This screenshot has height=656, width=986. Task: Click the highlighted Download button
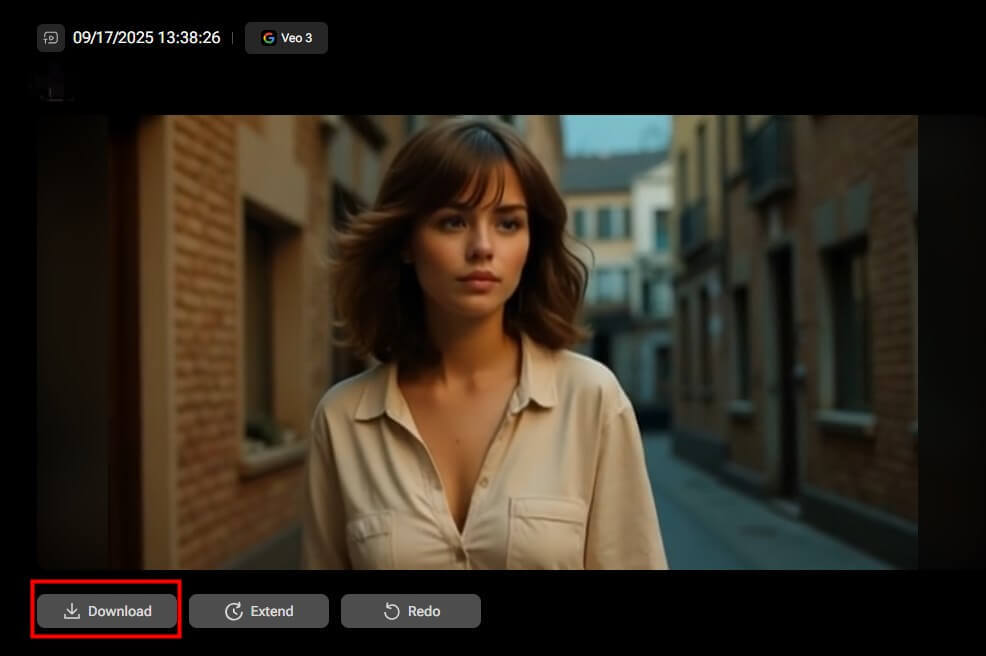pos(105,610)
